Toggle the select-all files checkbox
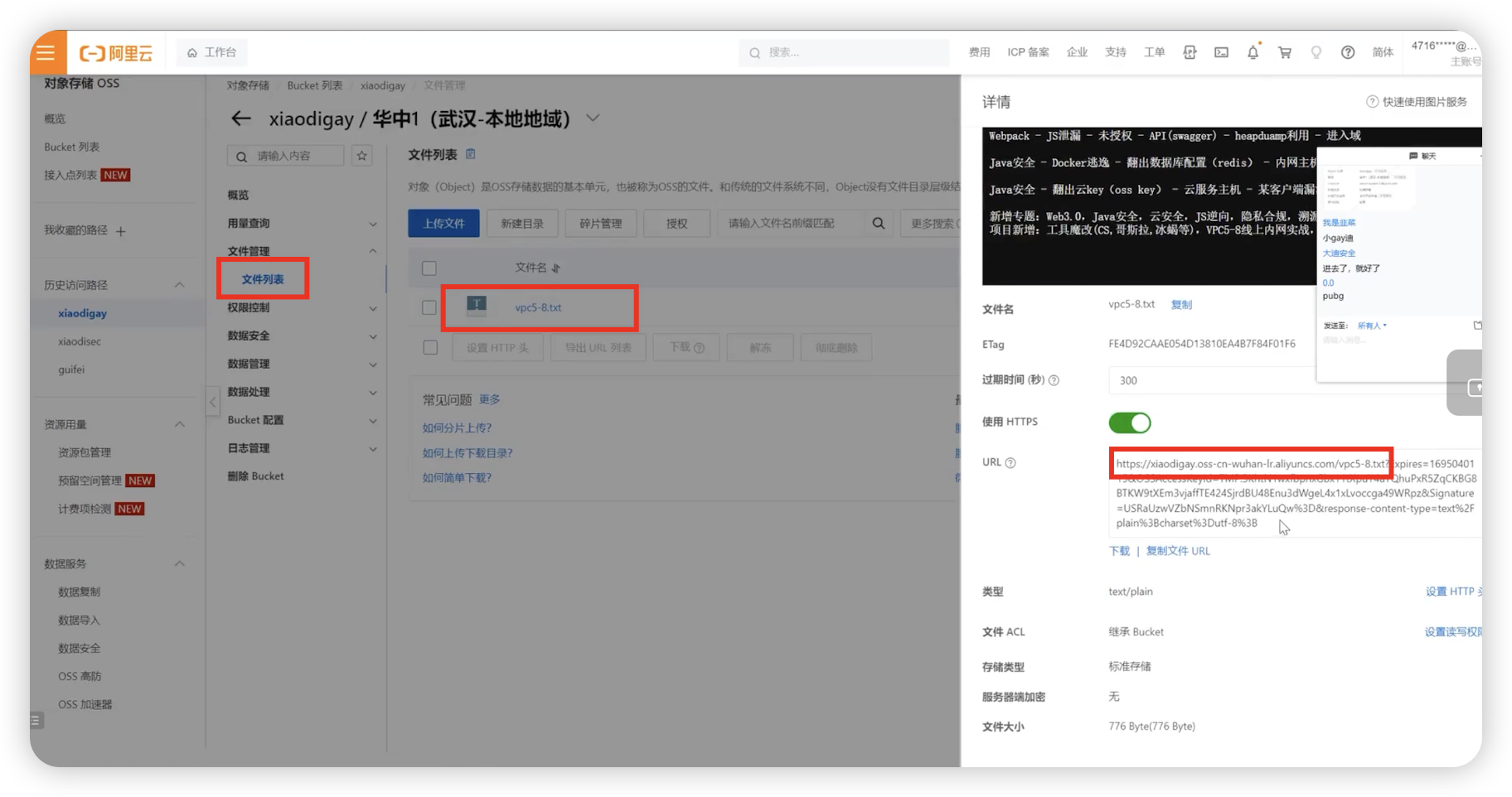The width and height of the screenshot is (1512, 797). coord(429,268)
